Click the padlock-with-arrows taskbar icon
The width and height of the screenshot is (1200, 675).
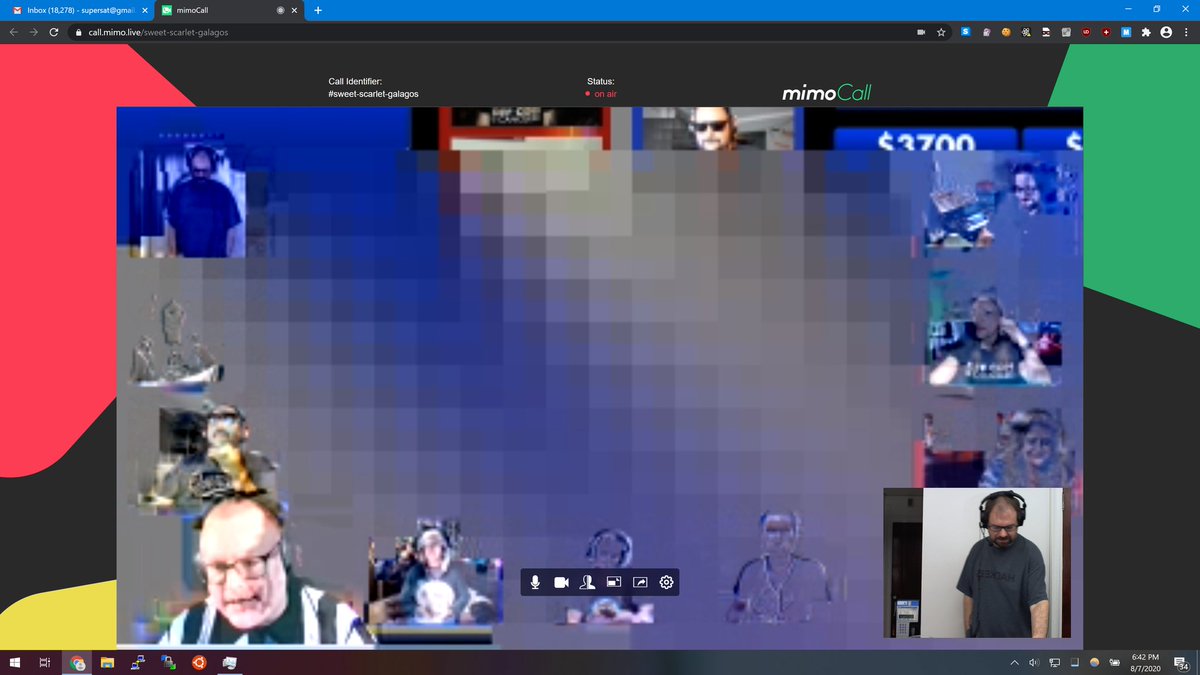pos(168,662)
